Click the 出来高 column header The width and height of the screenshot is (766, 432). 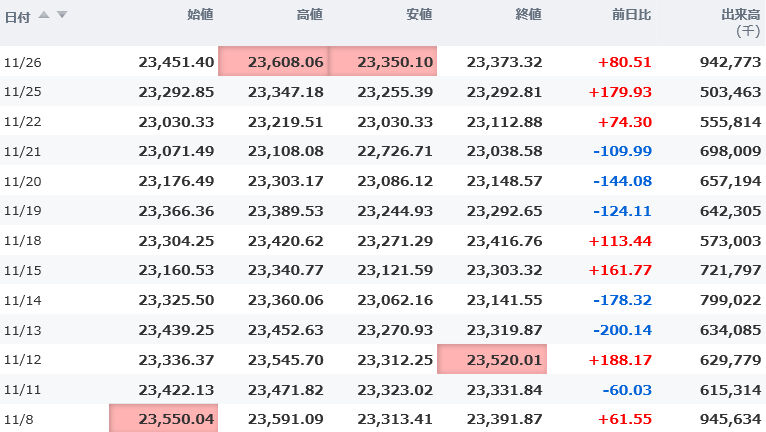(740, 16)
